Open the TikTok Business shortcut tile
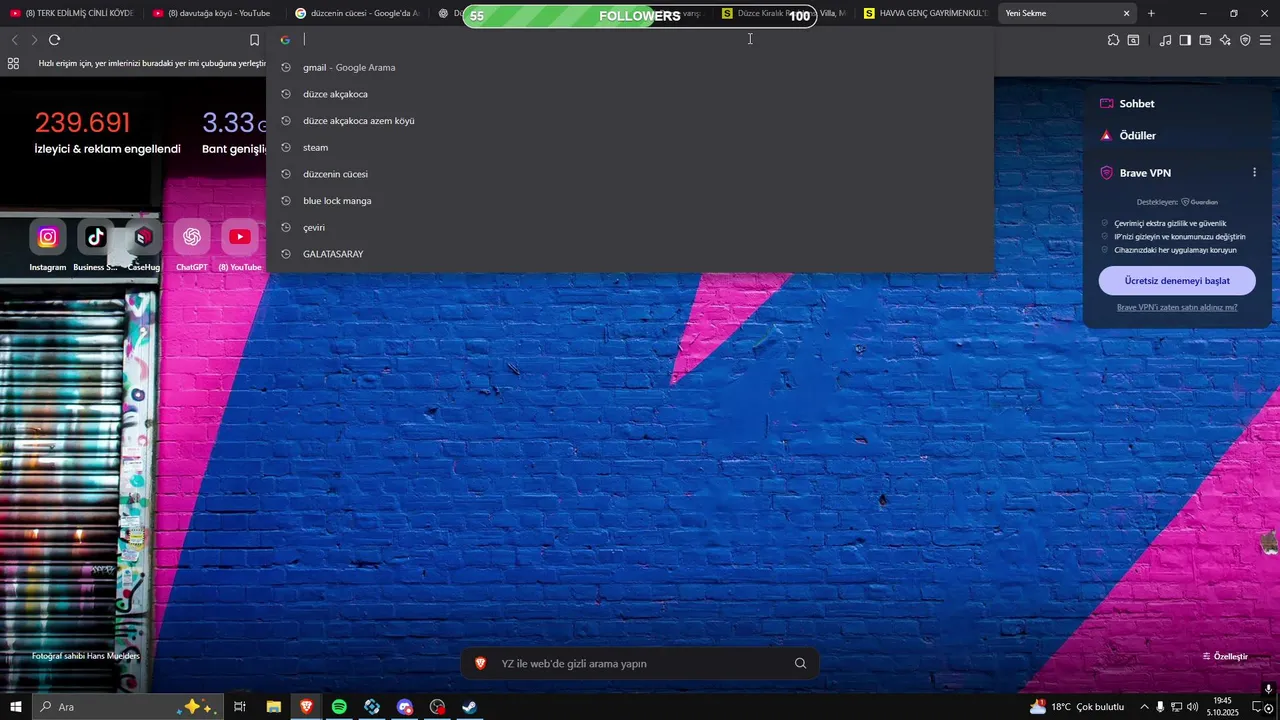1280x720 pixels. [x=95, y=237]
